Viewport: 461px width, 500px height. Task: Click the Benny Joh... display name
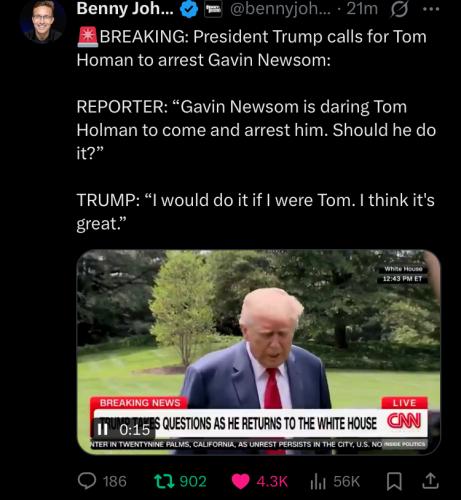(x=125, y=9)
